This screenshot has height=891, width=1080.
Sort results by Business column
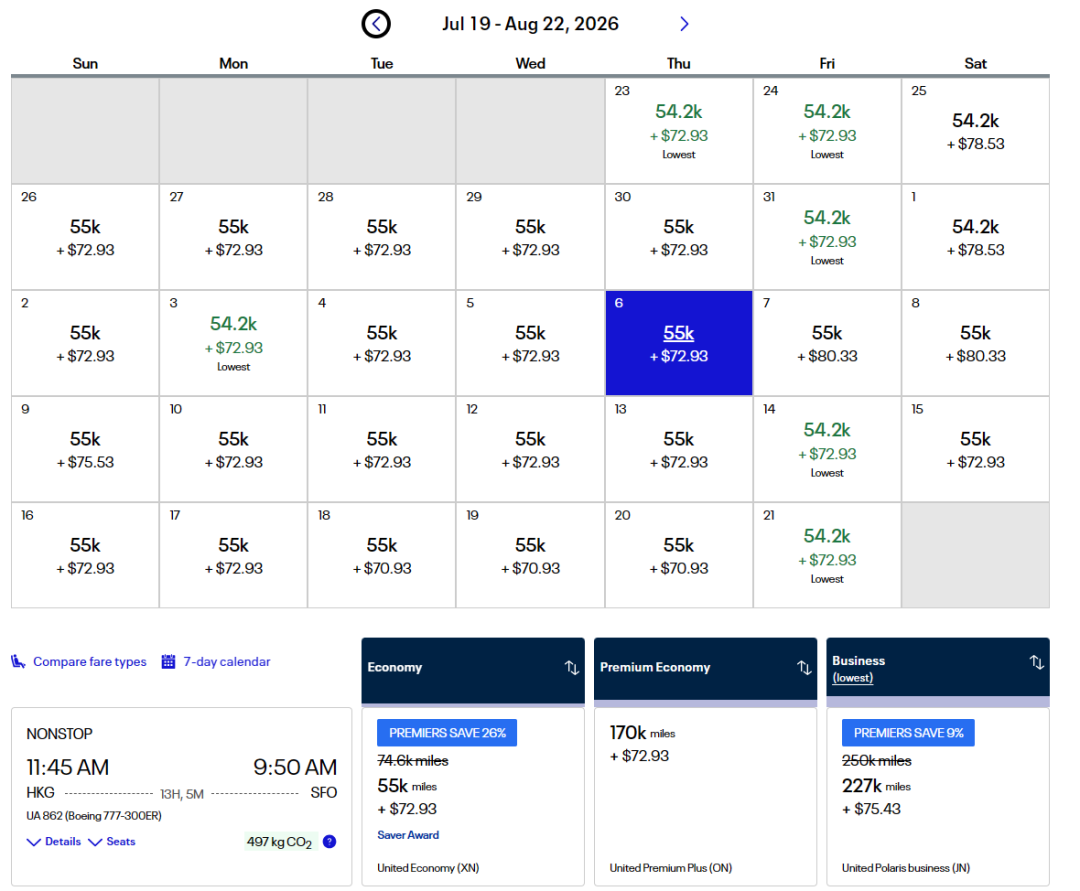coord(1036,662)
